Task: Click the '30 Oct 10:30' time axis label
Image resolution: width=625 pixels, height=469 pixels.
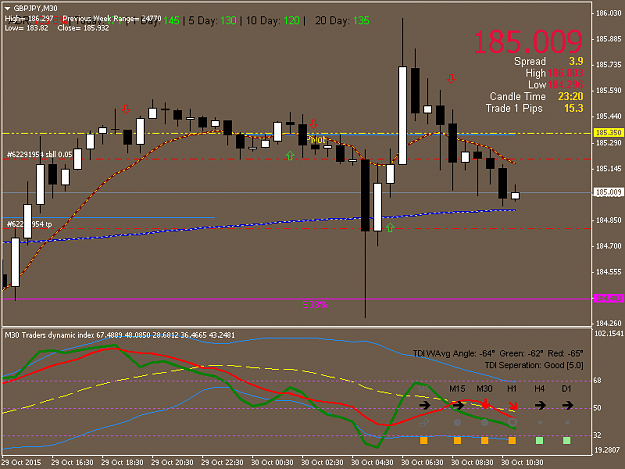Action: tap(522, 463)
